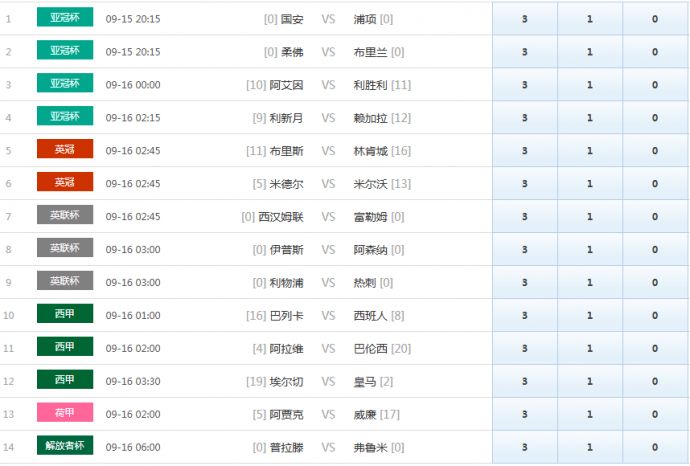
Task: Select 3 for 西汉姆联 vs 富勒姆
Action: [525, 216]
